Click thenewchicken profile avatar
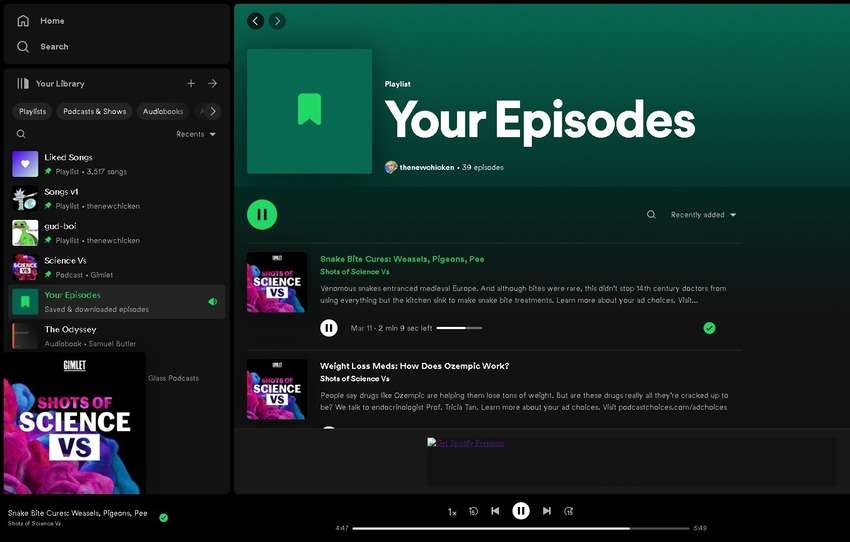The width and height of the screenshot is (850, 542). point(391,167)
